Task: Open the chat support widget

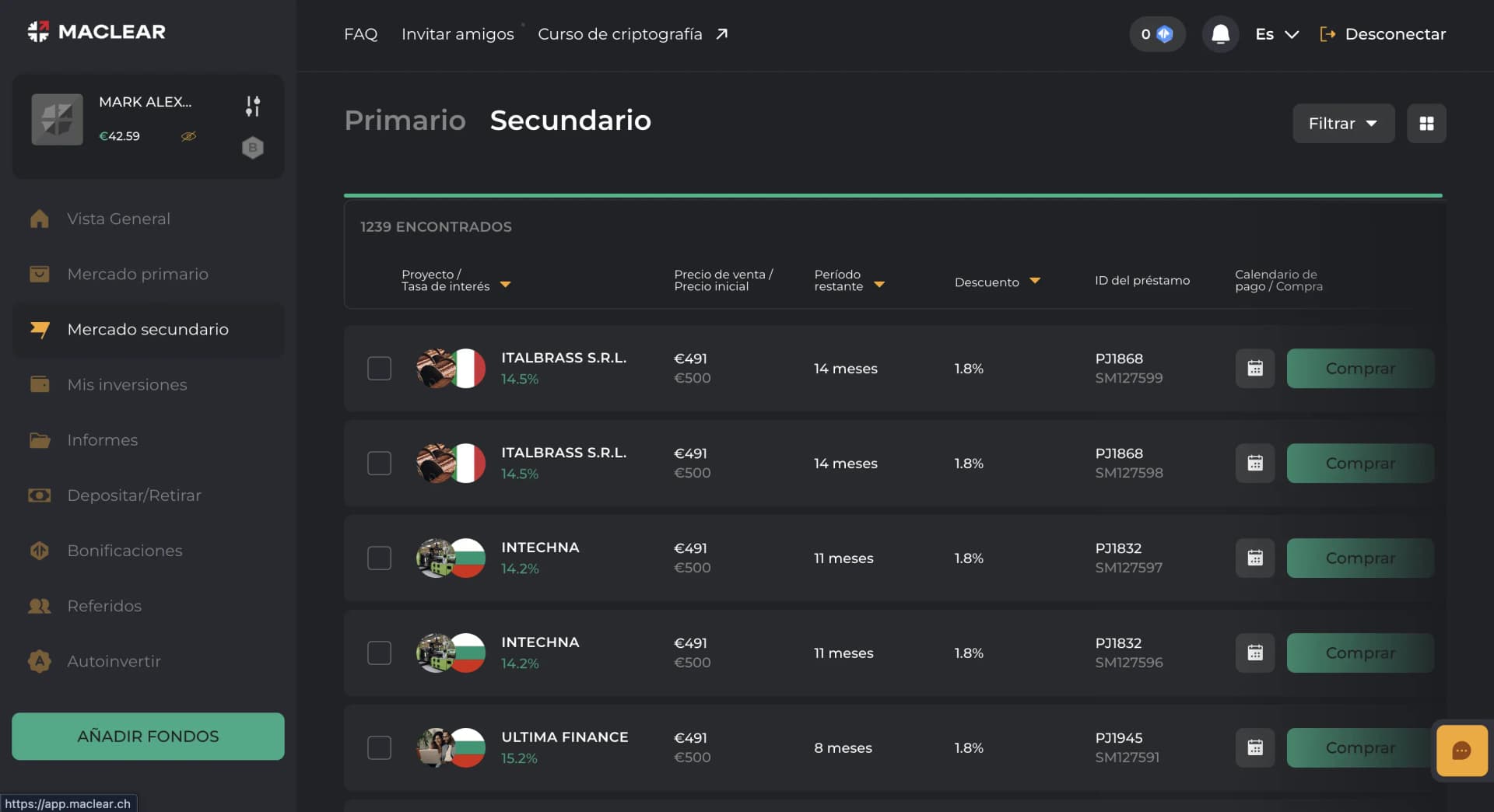Action: click(1461, 751)
